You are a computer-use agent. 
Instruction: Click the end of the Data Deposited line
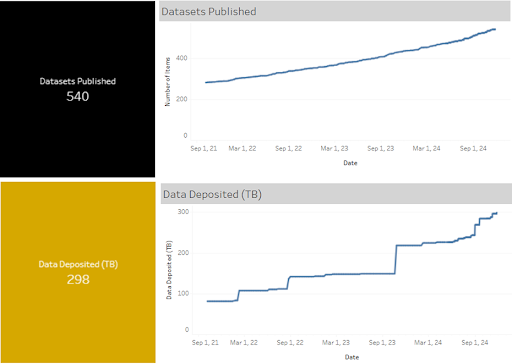(x=496, y=213)
